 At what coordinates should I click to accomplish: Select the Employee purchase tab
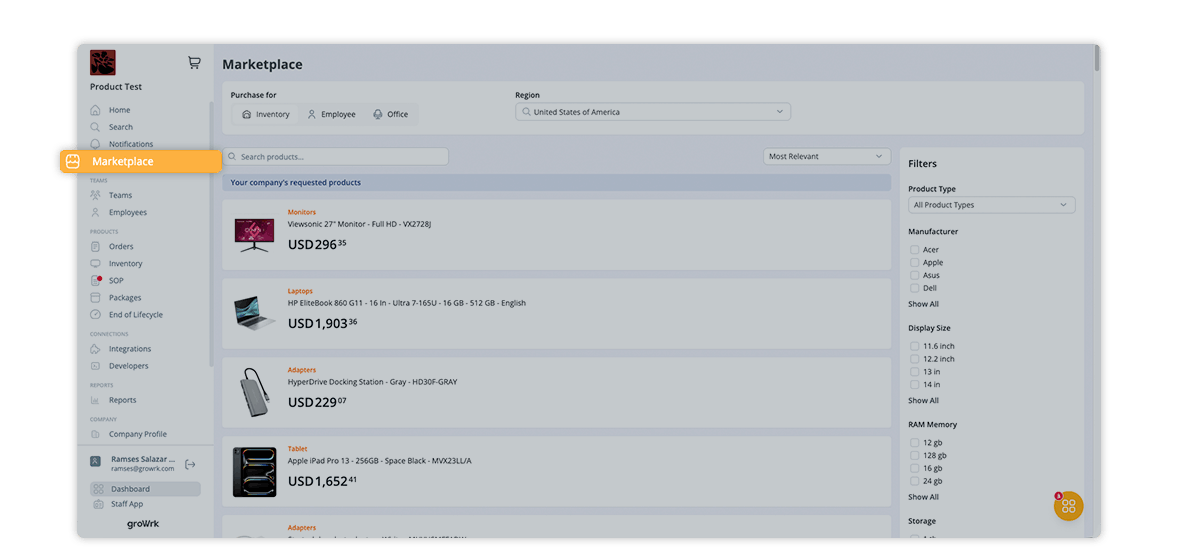331,115
